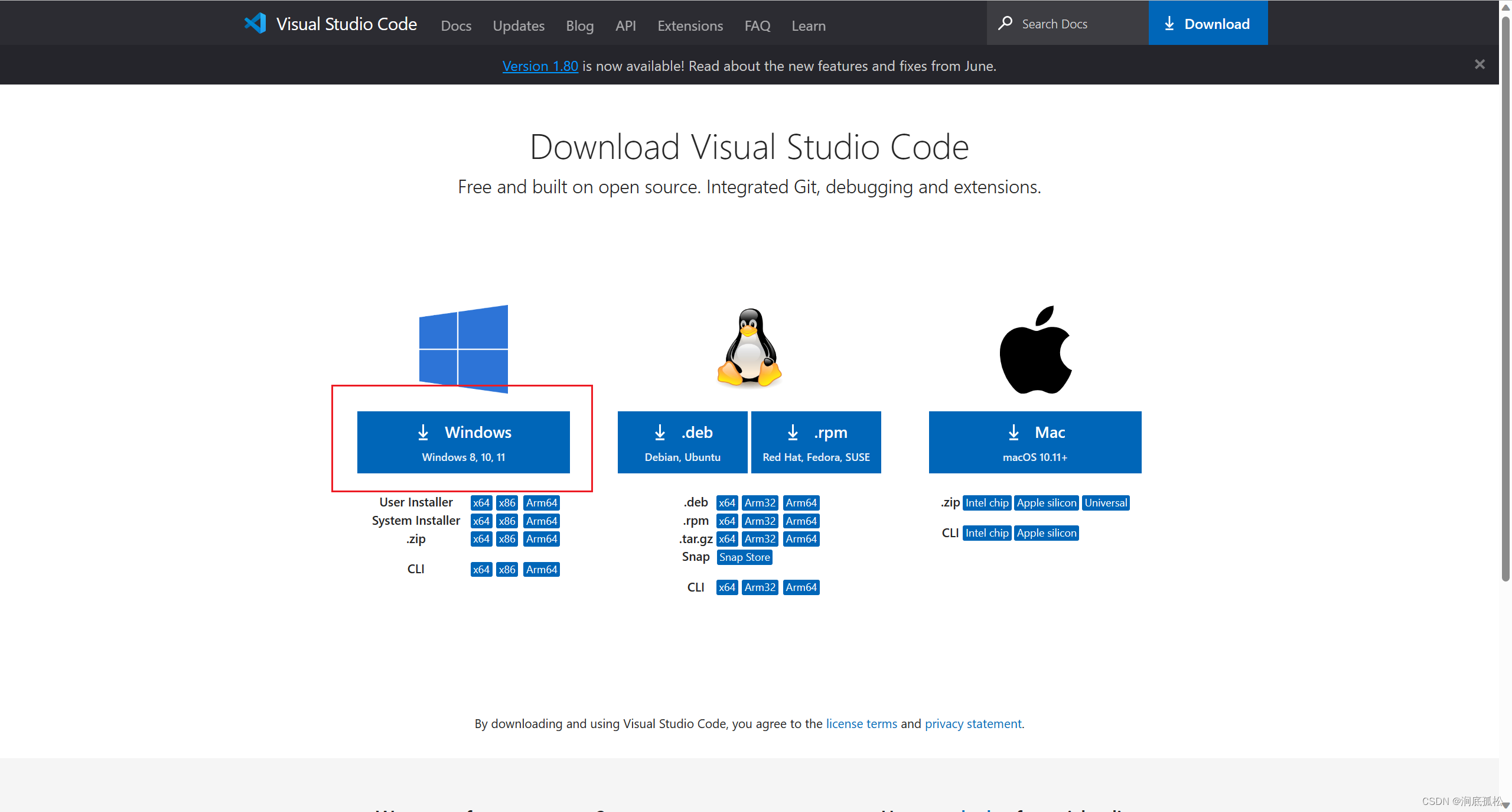The image size is (1512, 812).
Task: Download Windows System Installer Arm64
Action: pyautogui.click(x=542, y=521)
